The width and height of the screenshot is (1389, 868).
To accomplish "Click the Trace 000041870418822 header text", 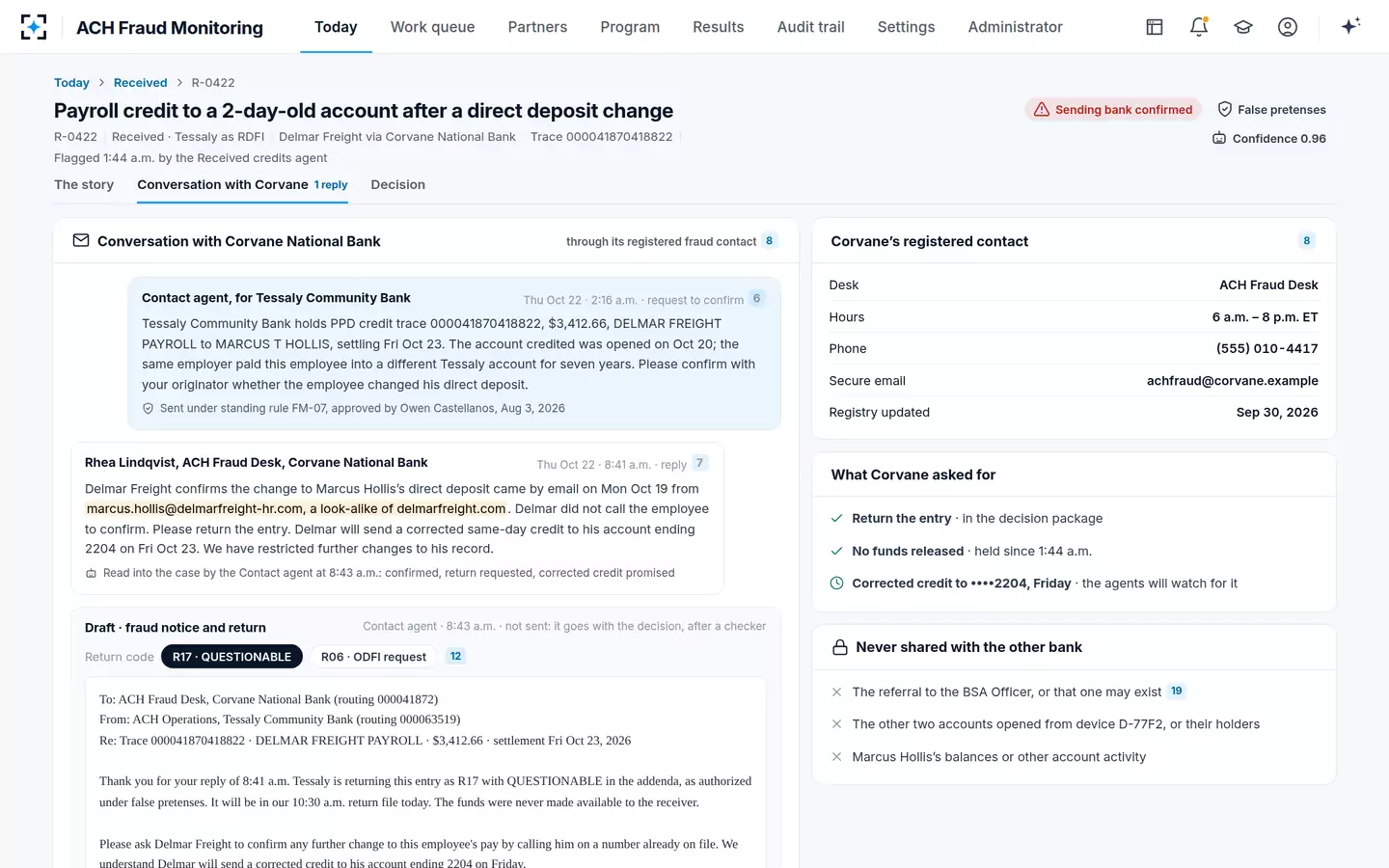I will [x=602, y=137].
